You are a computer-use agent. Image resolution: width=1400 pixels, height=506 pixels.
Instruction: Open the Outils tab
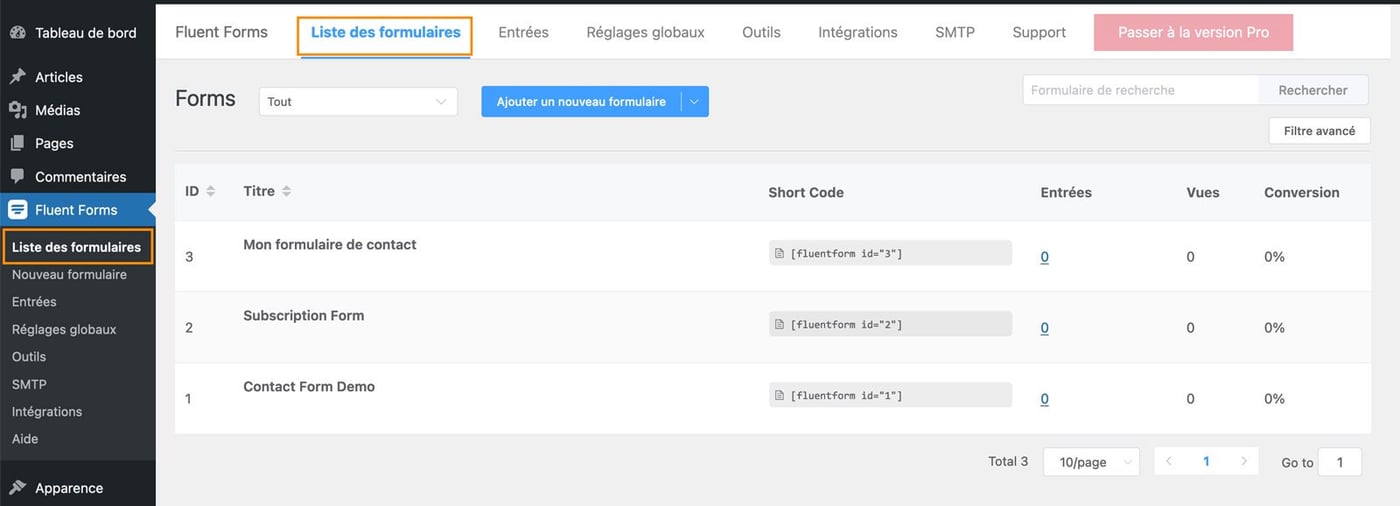coord(761,32)
